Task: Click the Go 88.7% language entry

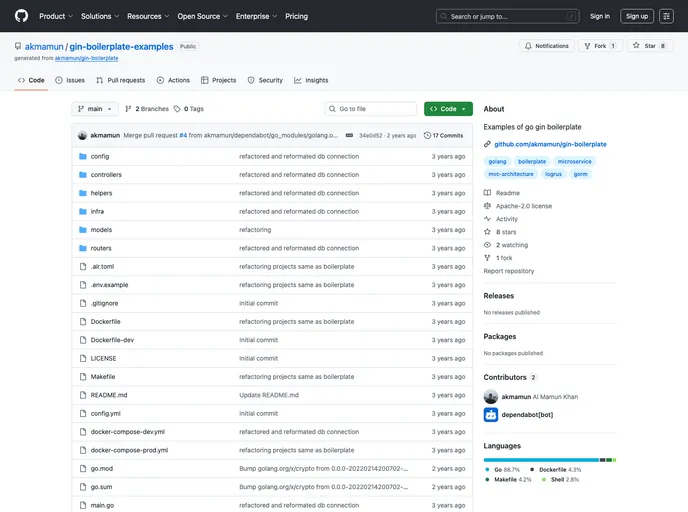Action: 502,469
